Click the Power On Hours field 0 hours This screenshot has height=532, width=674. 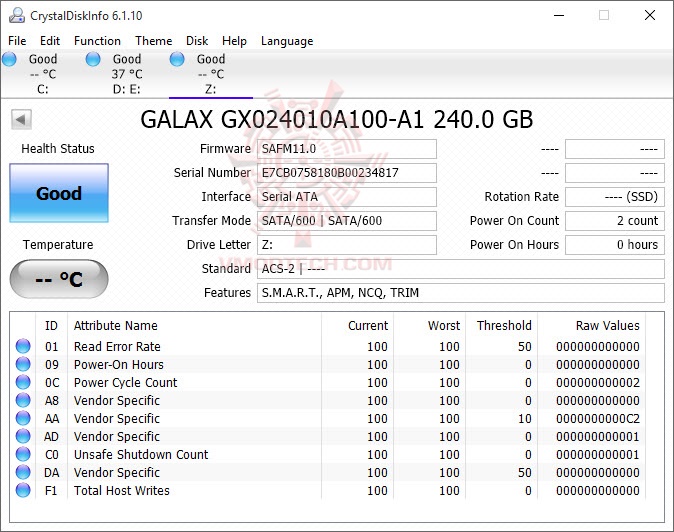(x=615, y=245)
